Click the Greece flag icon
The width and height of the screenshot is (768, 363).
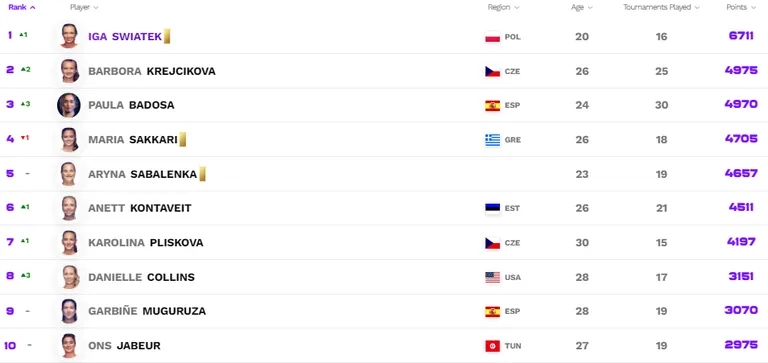[493, 140]
